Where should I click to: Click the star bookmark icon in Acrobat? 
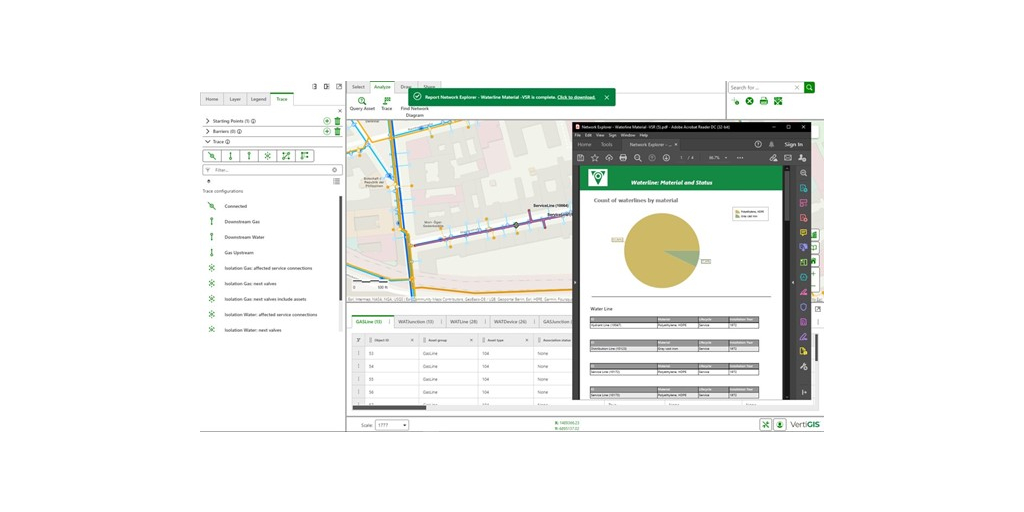pos(595,158)
